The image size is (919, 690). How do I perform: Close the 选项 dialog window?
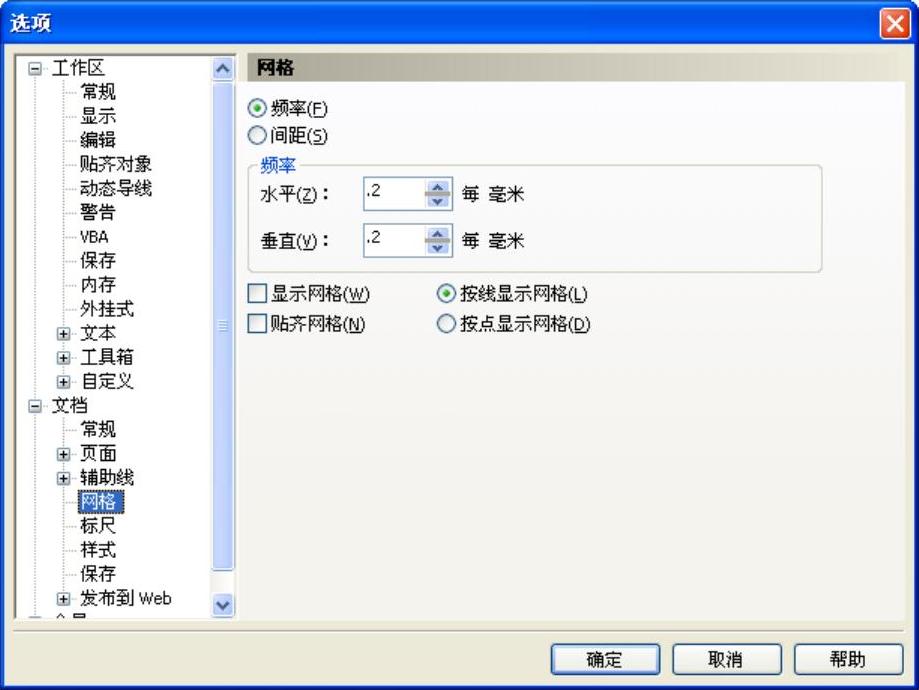point(894,23)
